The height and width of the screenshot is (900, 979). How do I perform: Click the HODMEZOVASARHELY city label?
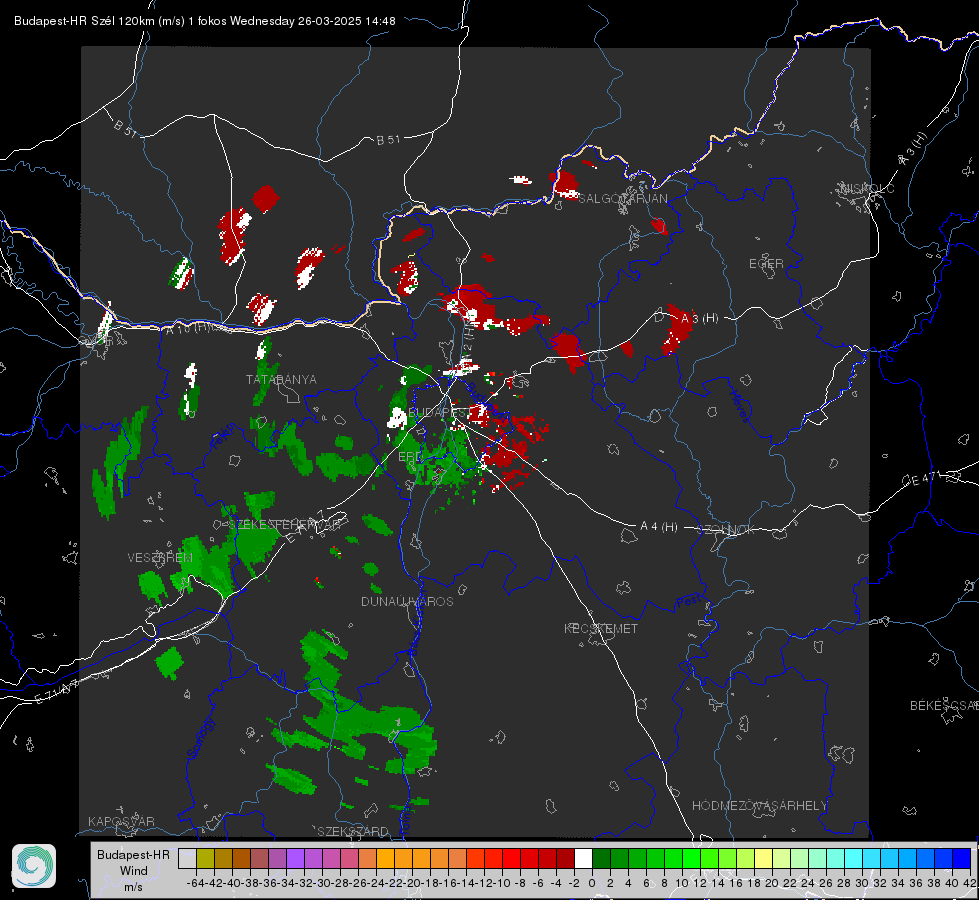759,806
